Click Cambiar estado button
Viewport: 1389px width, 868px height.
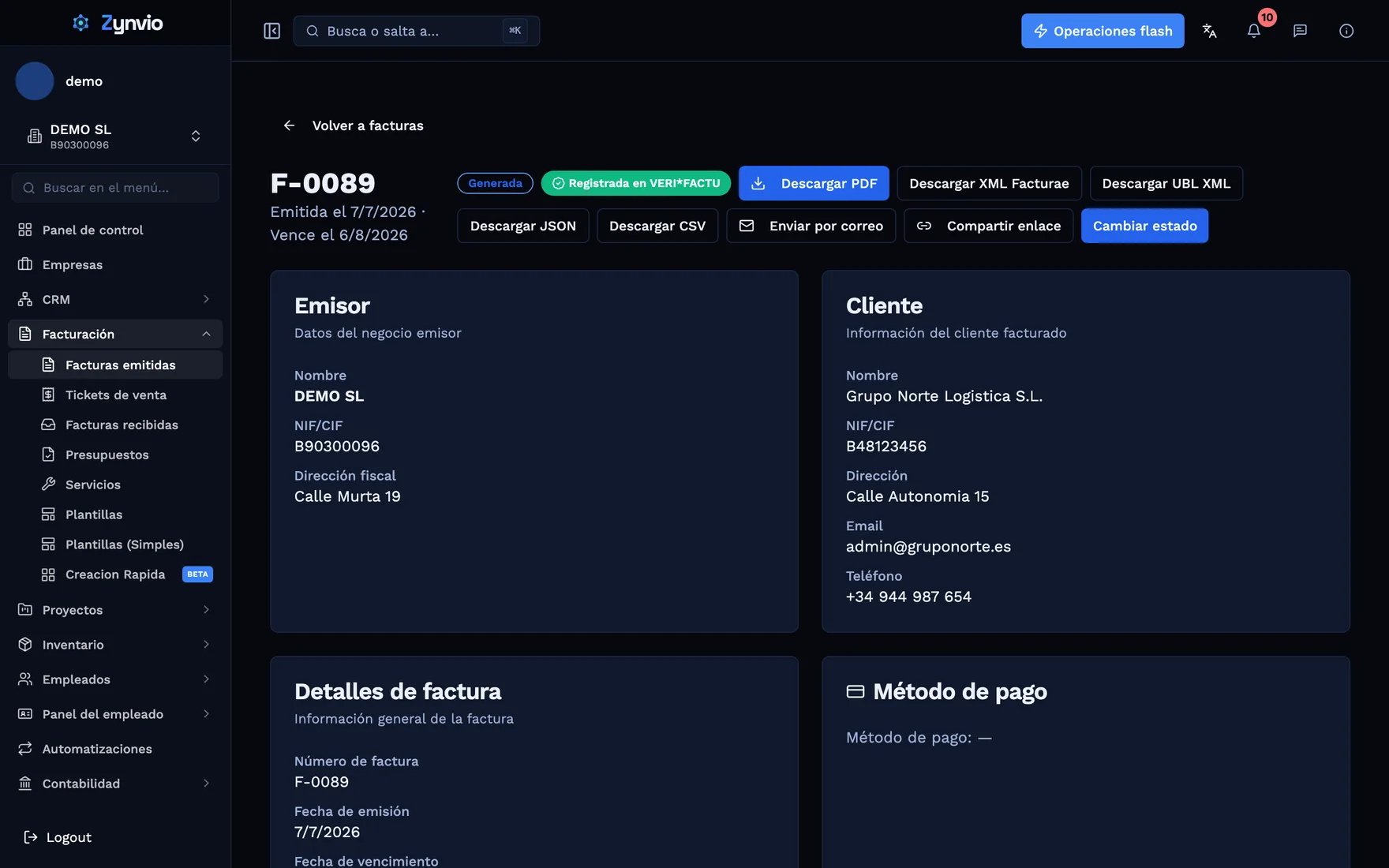[x=1144, y=226]
